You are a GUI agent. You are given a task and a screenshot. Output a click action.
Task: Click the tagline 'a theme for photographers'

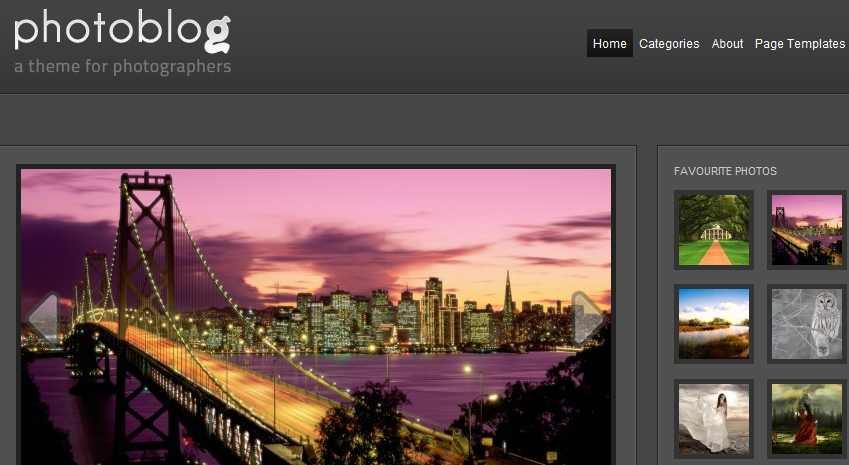pos(122,67)
